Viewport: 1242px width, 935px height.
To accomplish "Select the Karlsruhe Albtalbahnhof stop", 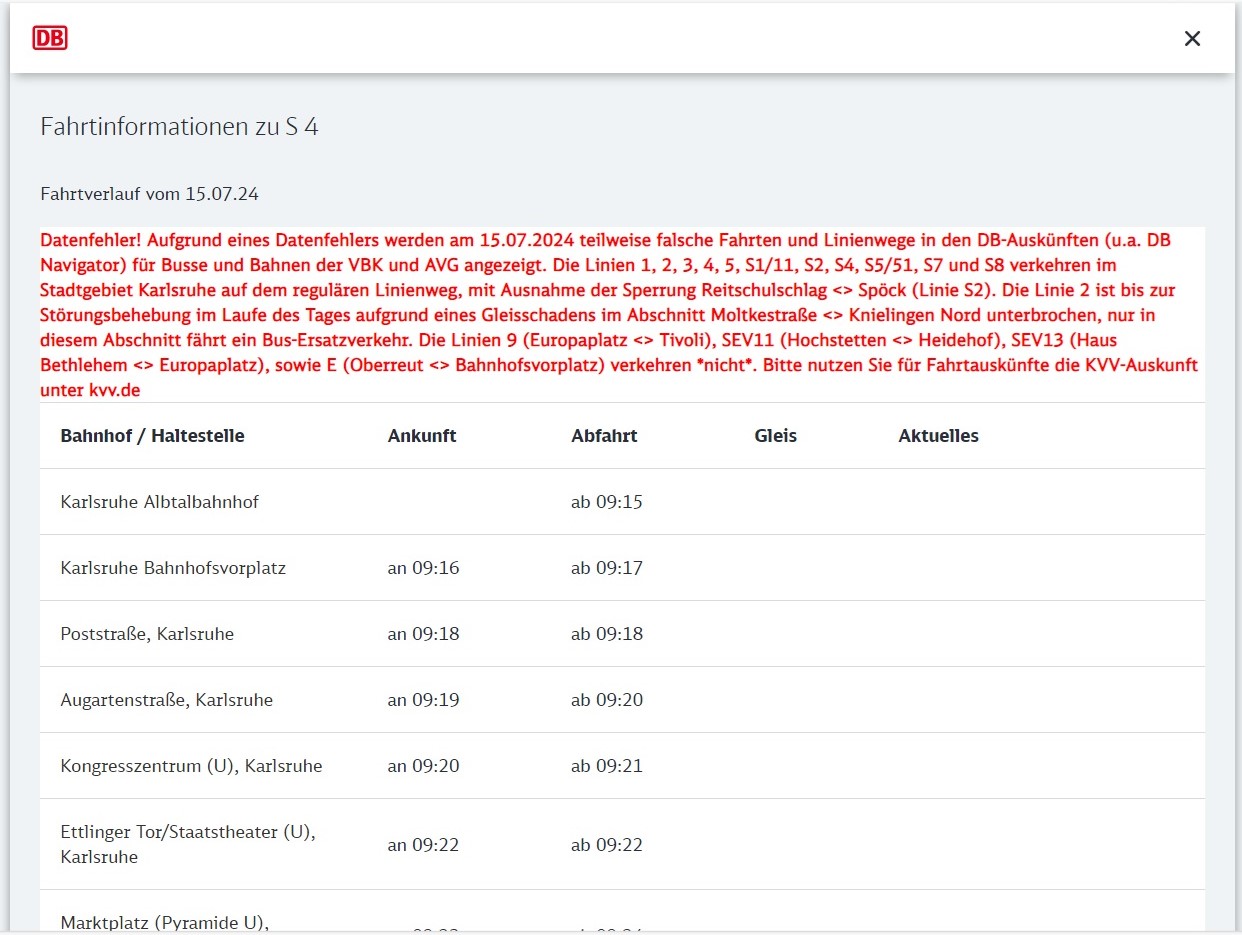I will point(159,502).
